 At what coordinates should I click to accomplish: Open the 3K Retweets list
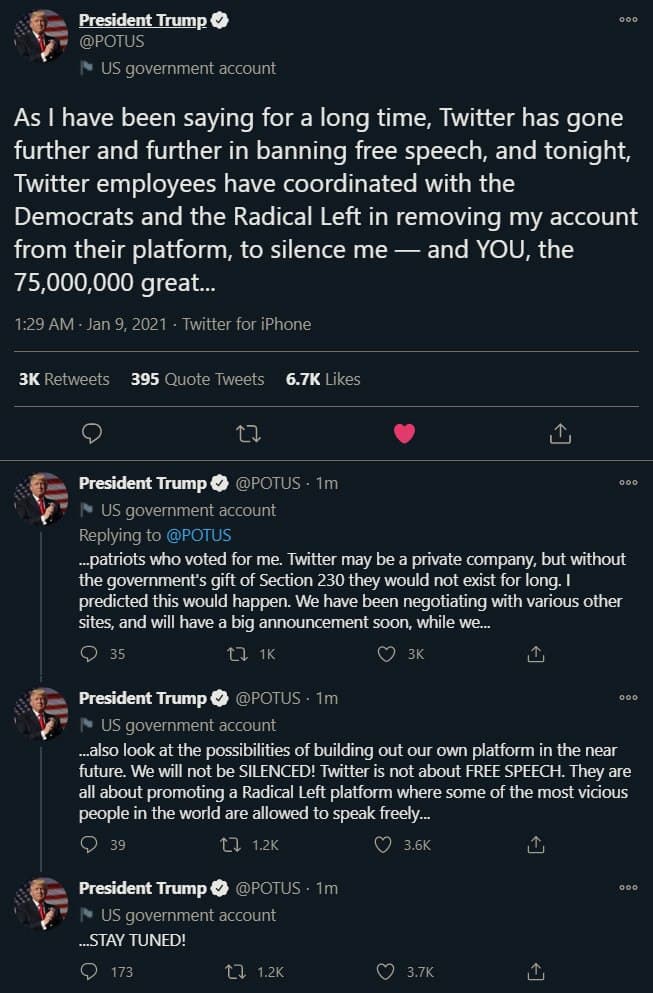click(x=65, y=379)
